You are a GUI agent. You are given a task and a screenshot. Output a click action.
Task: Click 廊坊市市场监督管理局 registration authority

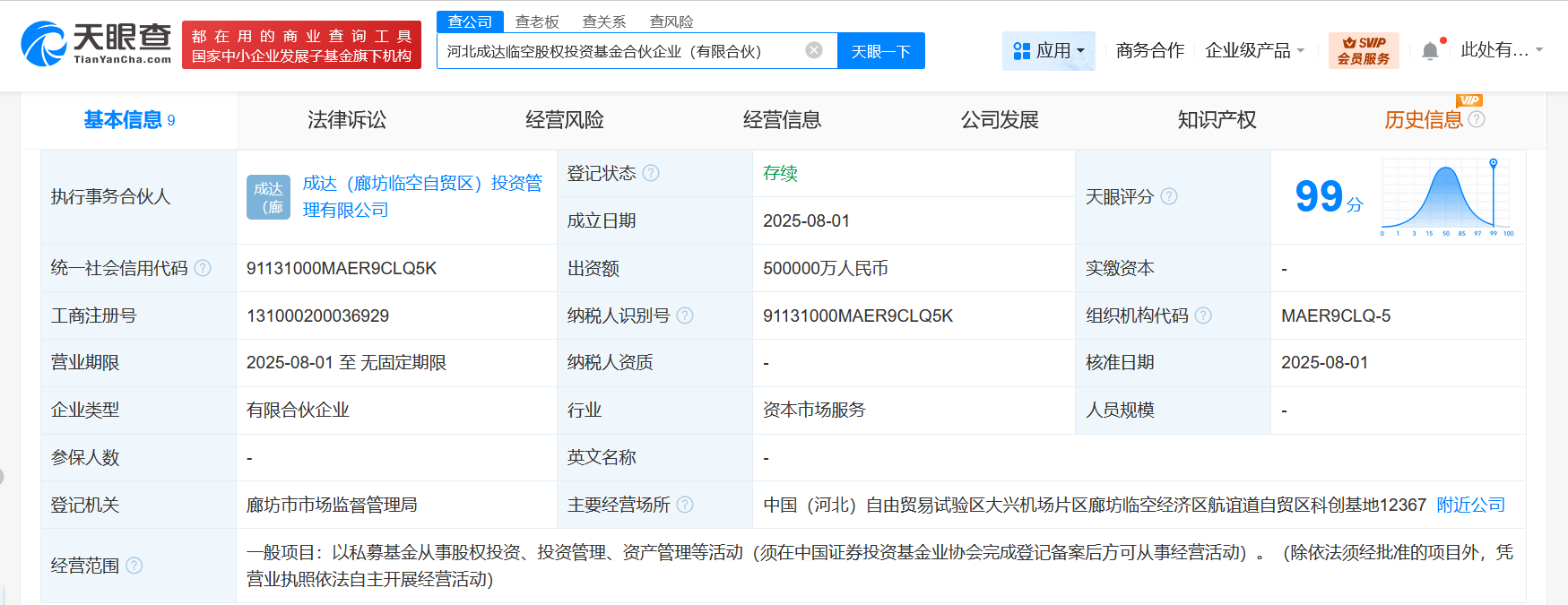click(x=332, y=505)
